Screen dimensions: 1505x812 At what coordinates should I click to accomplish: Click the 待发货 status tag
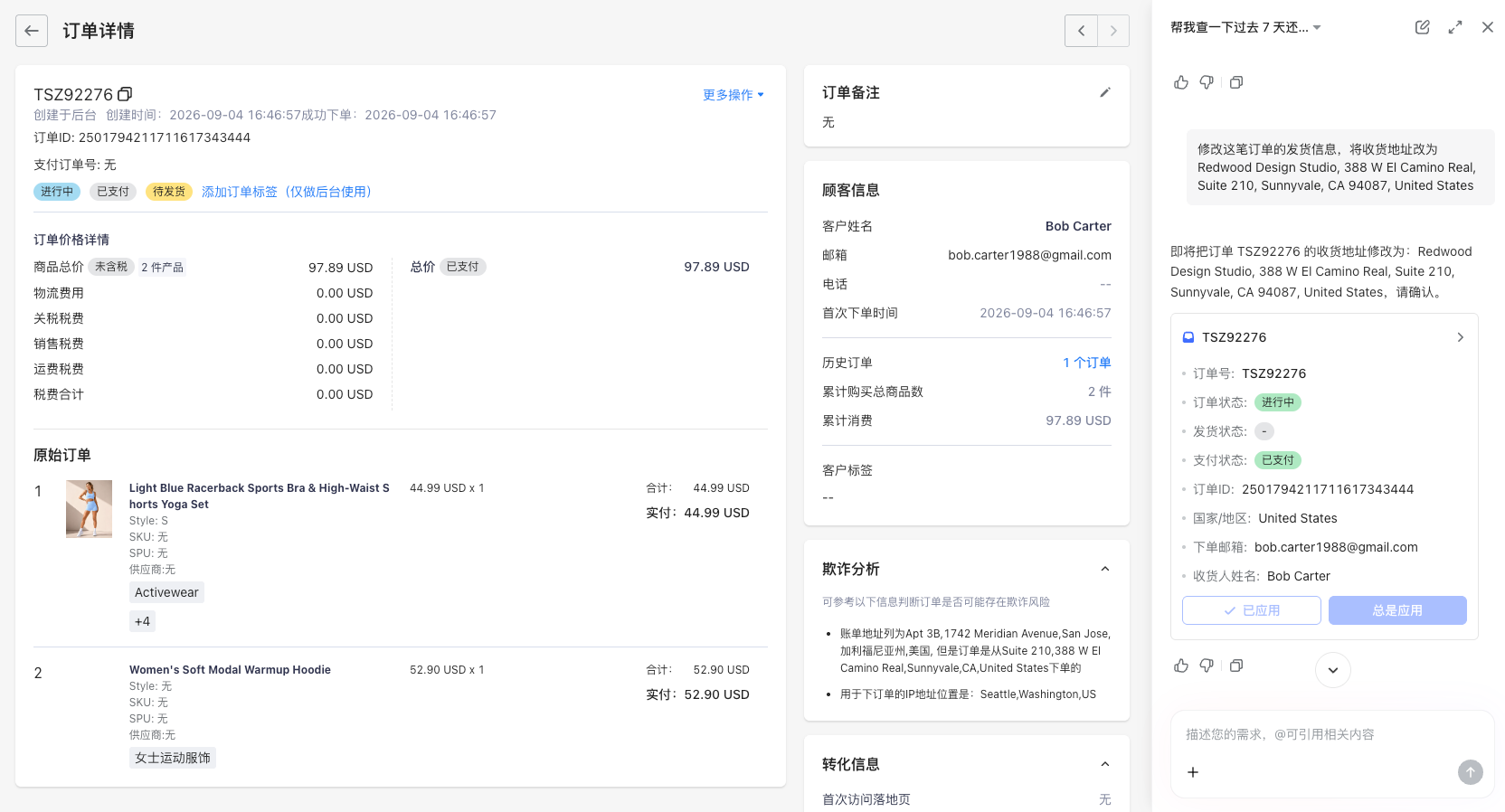pyautogui.click(x=169, y=192)
